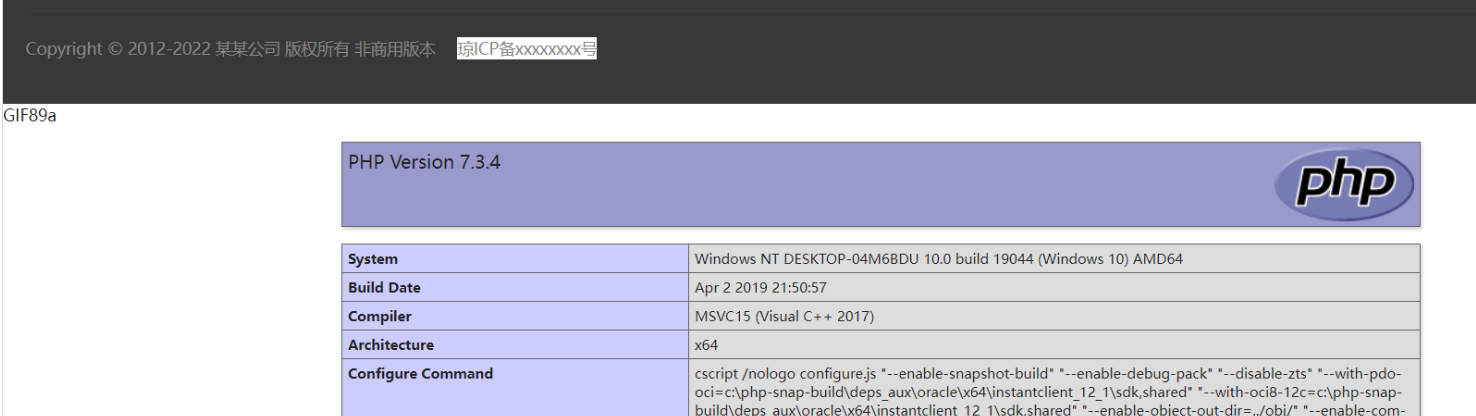Select the Architecture row label

391,345
